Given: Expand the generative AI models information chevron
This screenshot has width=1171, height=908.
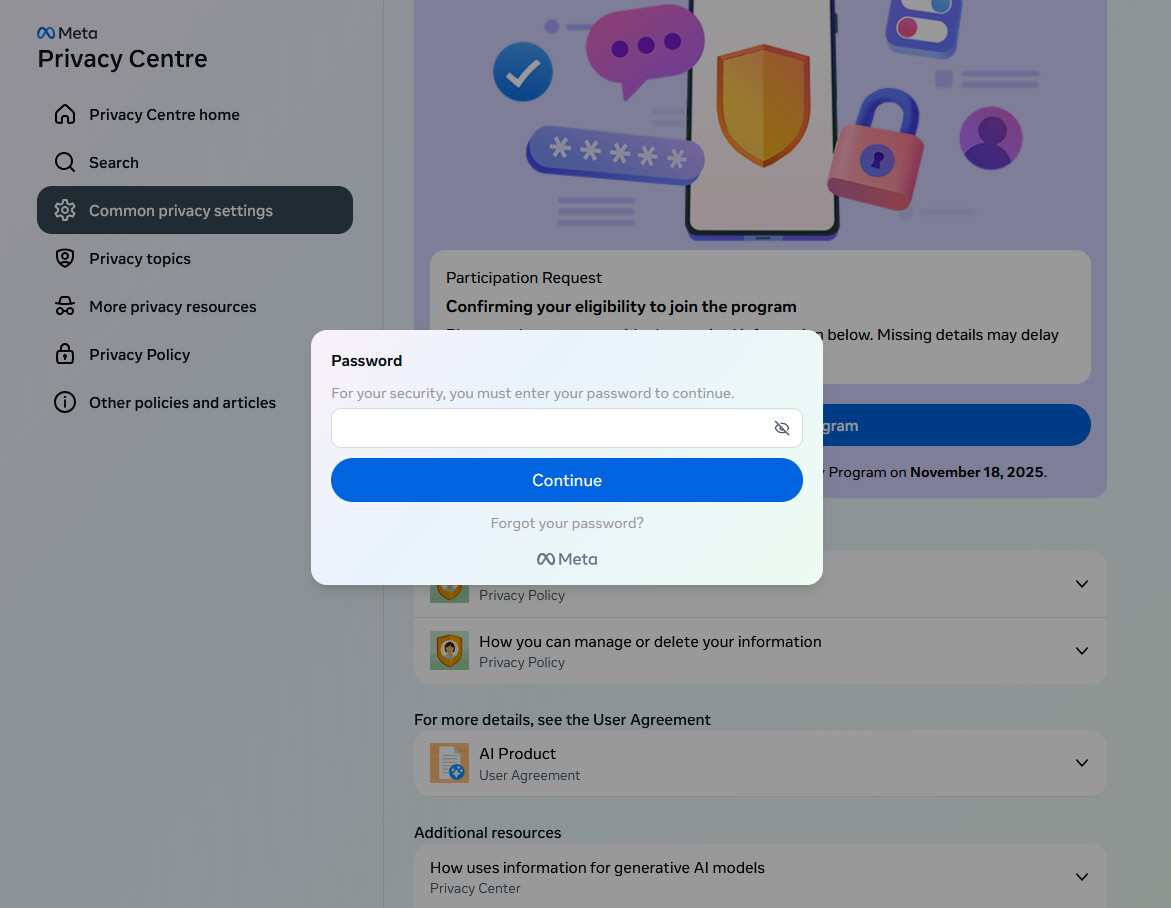Looking at the screenshot, I should click(1081, 877).
